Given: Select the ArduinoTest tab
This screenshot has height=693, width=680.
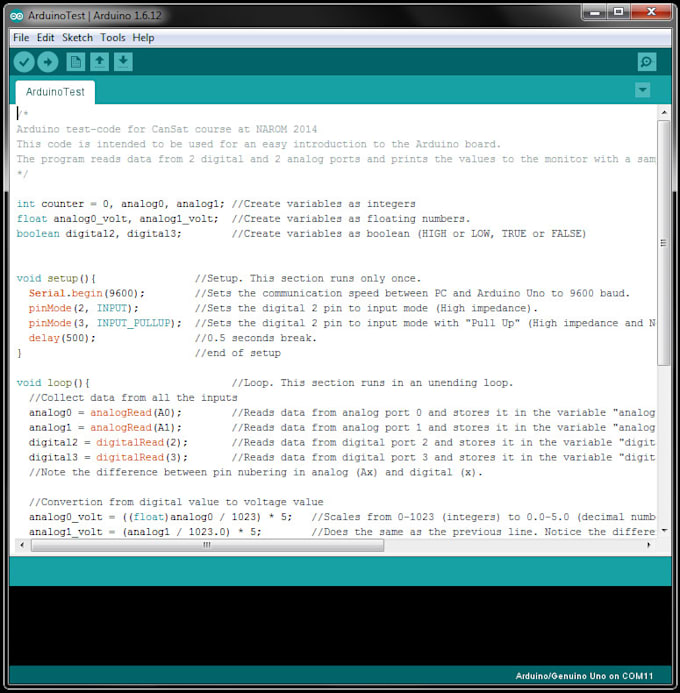Looking at the screenshot, I should [x=55, y=92].
